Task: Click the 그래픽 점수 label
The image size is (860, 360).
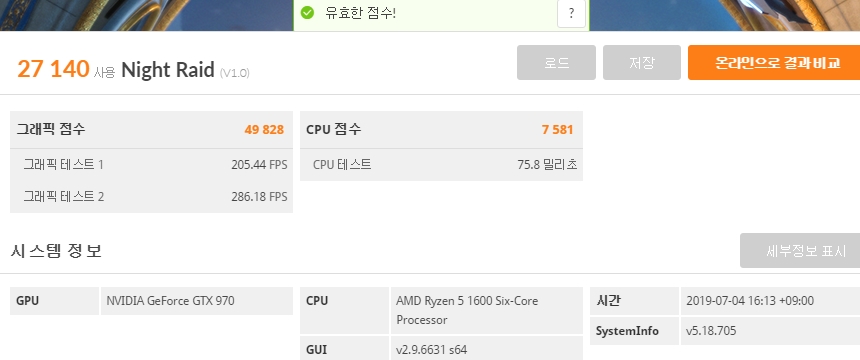Action: click(50, 130)
